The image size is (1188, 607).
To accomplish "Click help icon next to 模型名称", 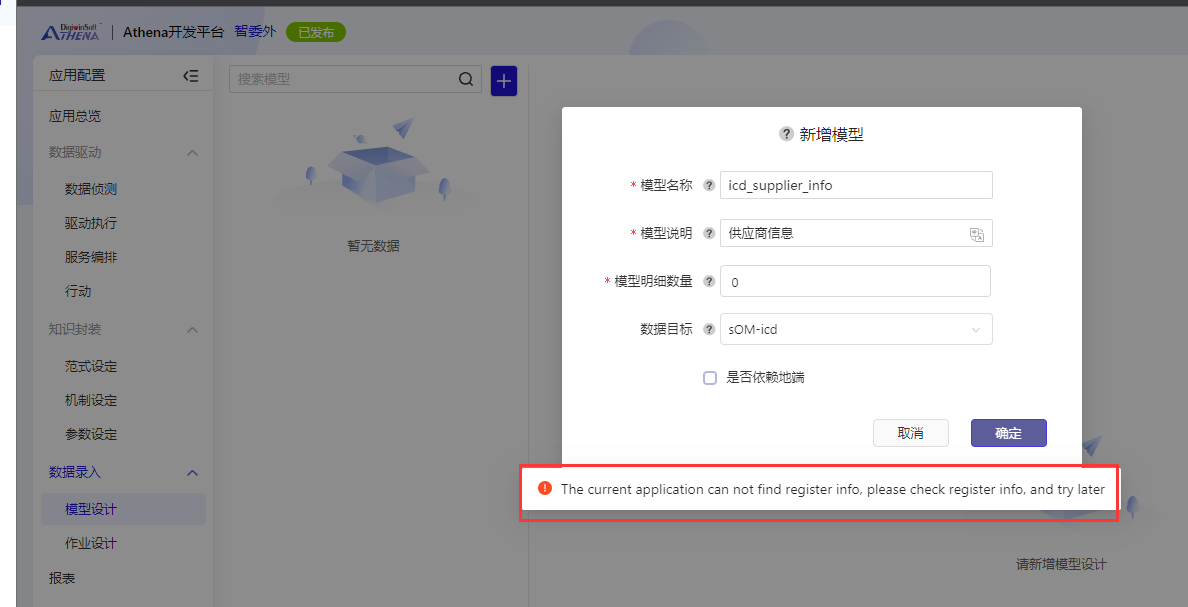I will tap(709, 185).
